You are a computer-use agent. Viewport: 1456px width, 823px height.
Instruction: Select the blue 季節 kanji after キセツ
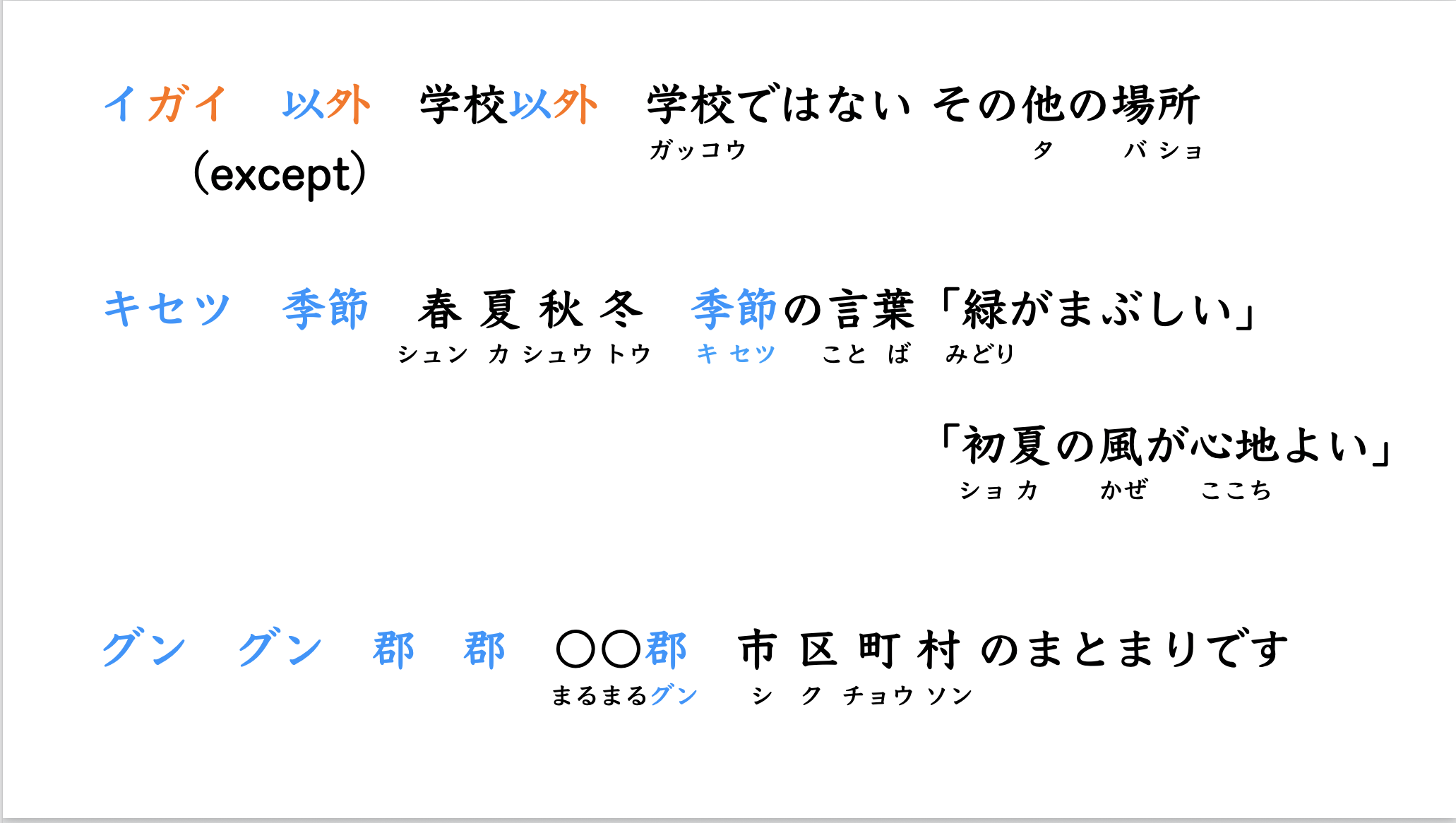click(326, 308)
